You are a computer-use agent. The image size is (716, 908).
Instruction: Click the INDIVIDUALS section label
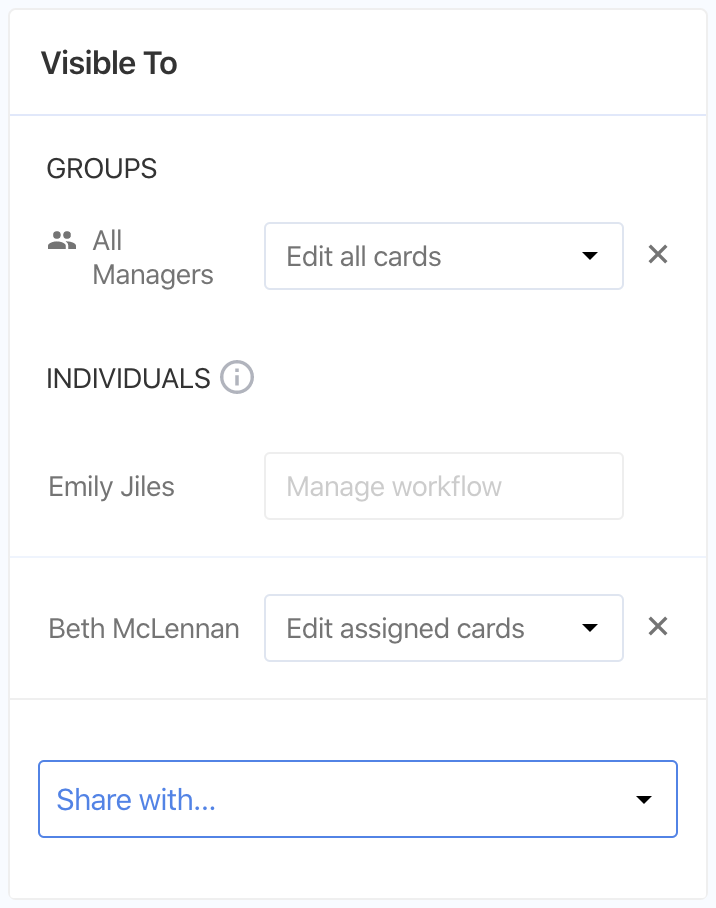(128, 378)
